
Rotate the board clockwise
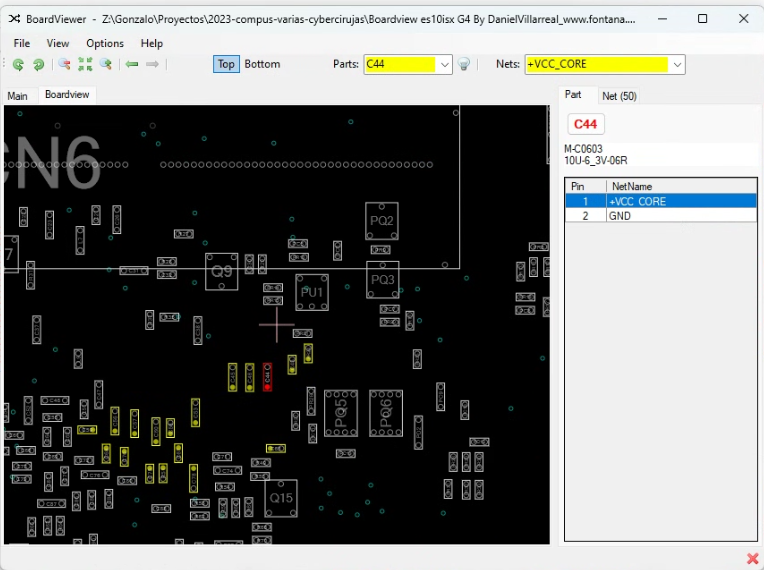38,64
